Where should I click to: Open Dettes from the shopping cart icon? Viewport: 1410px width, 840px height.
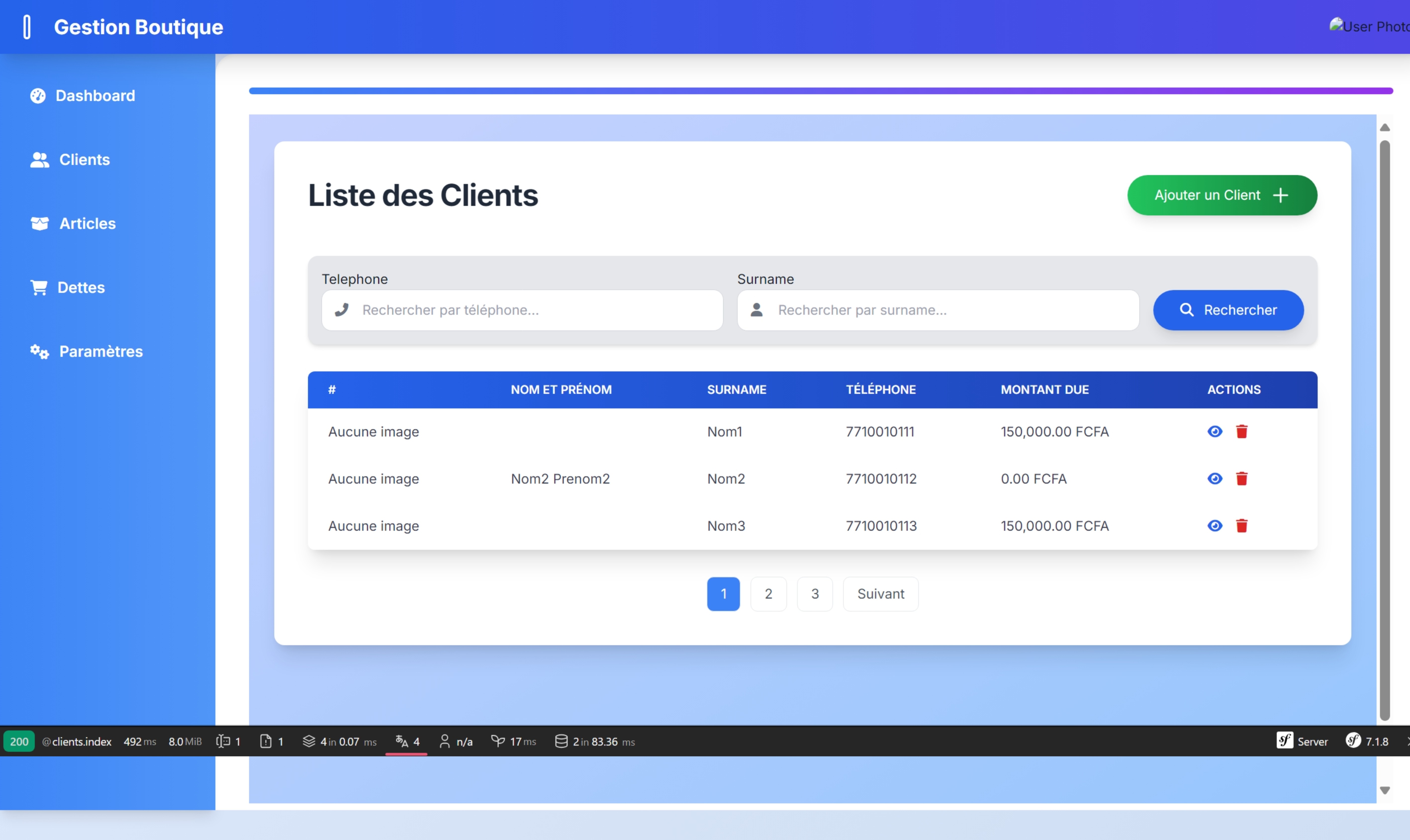coord(39,287)
